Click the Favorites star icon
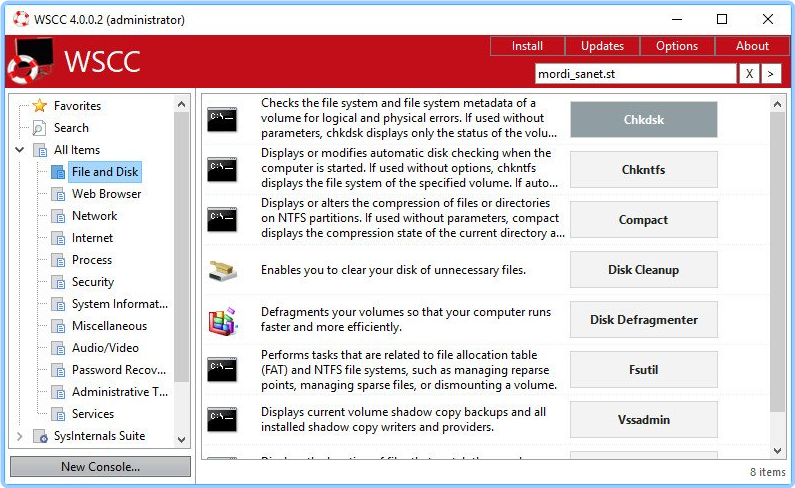The image size is (795, 488). [40, 106]
